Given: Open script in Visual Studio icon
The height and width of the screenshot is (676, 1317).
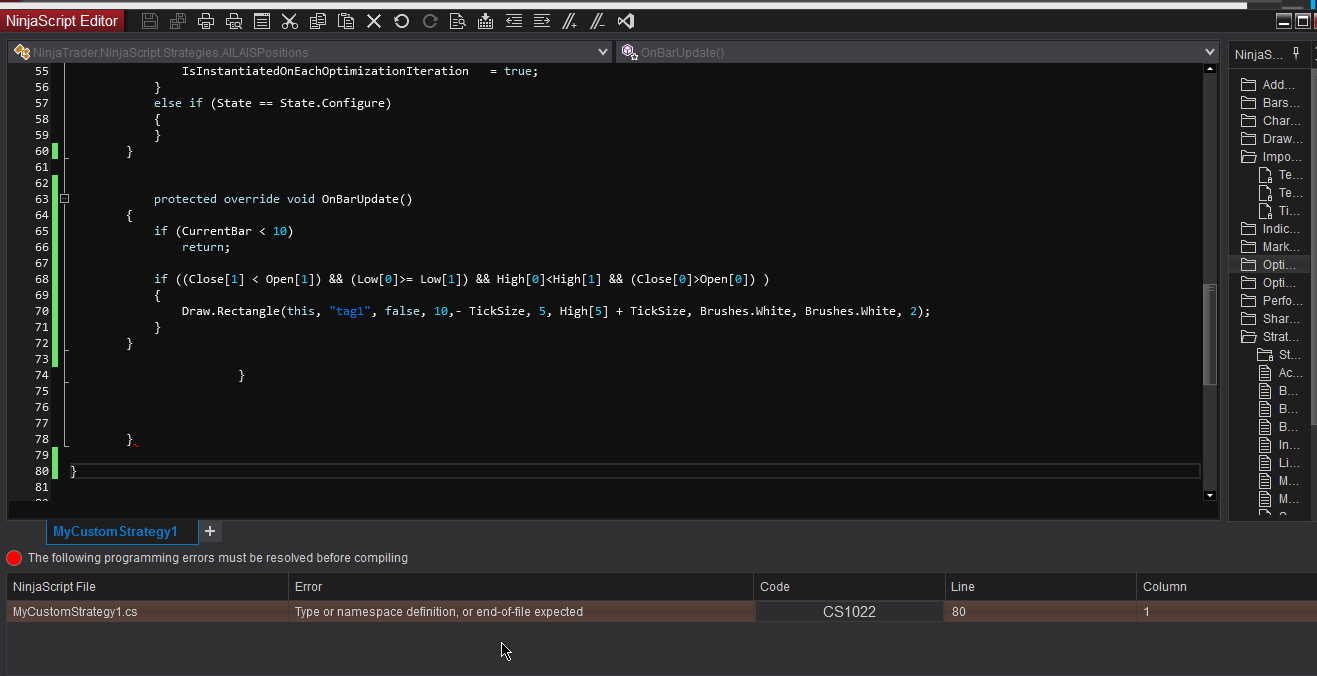Looking at the screenshot, I should click(x=625, y=21).
